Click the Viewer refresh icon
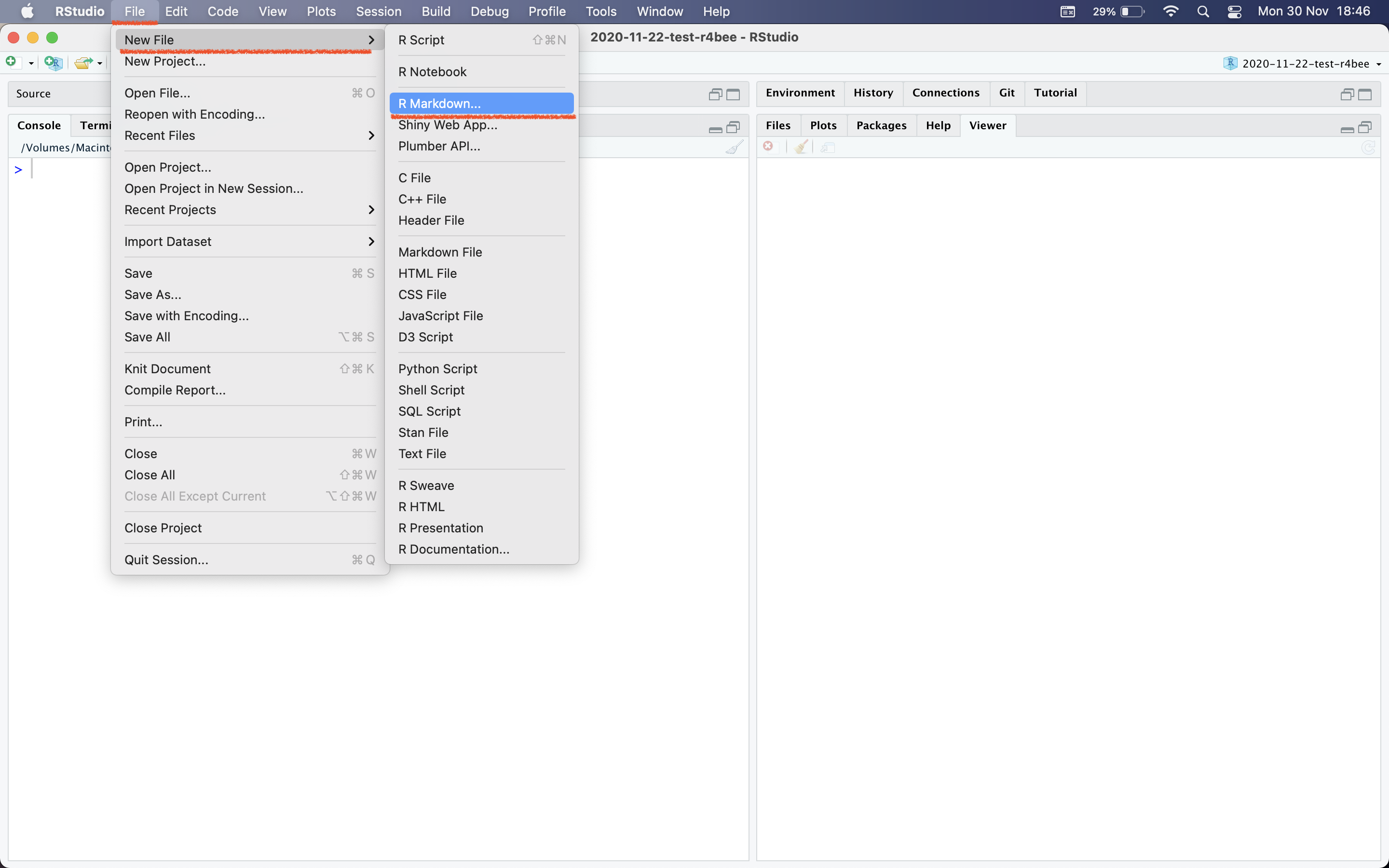The width and height of the screenshot is (1389, 868). (1368, 148)
